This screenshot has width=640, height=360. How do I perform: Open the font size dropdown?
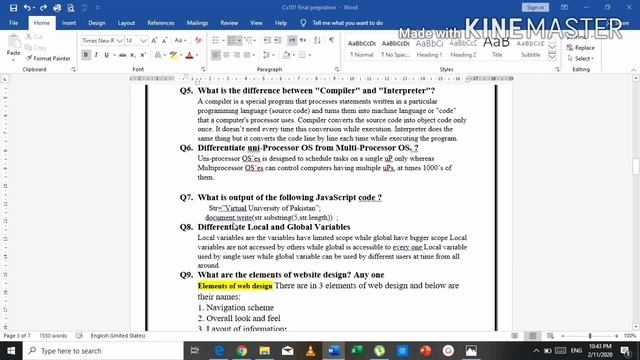143,40
